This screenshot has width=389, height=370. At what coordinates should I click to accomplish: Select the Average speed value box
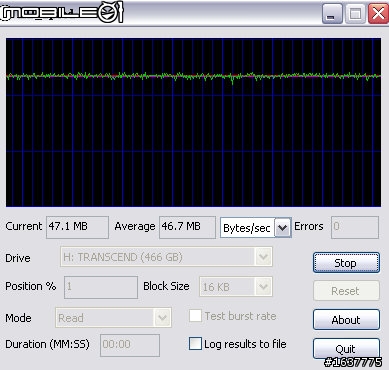click(x=187, y=227)
